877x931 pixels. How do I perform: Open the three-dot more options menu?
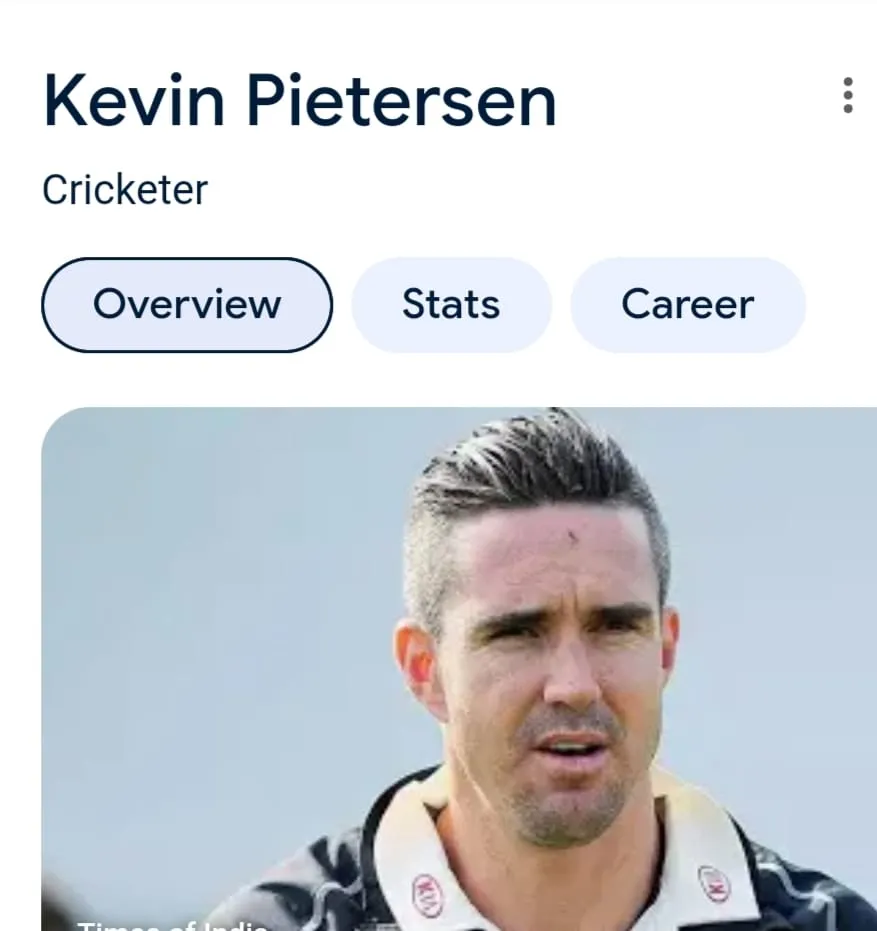click(847, 95)
